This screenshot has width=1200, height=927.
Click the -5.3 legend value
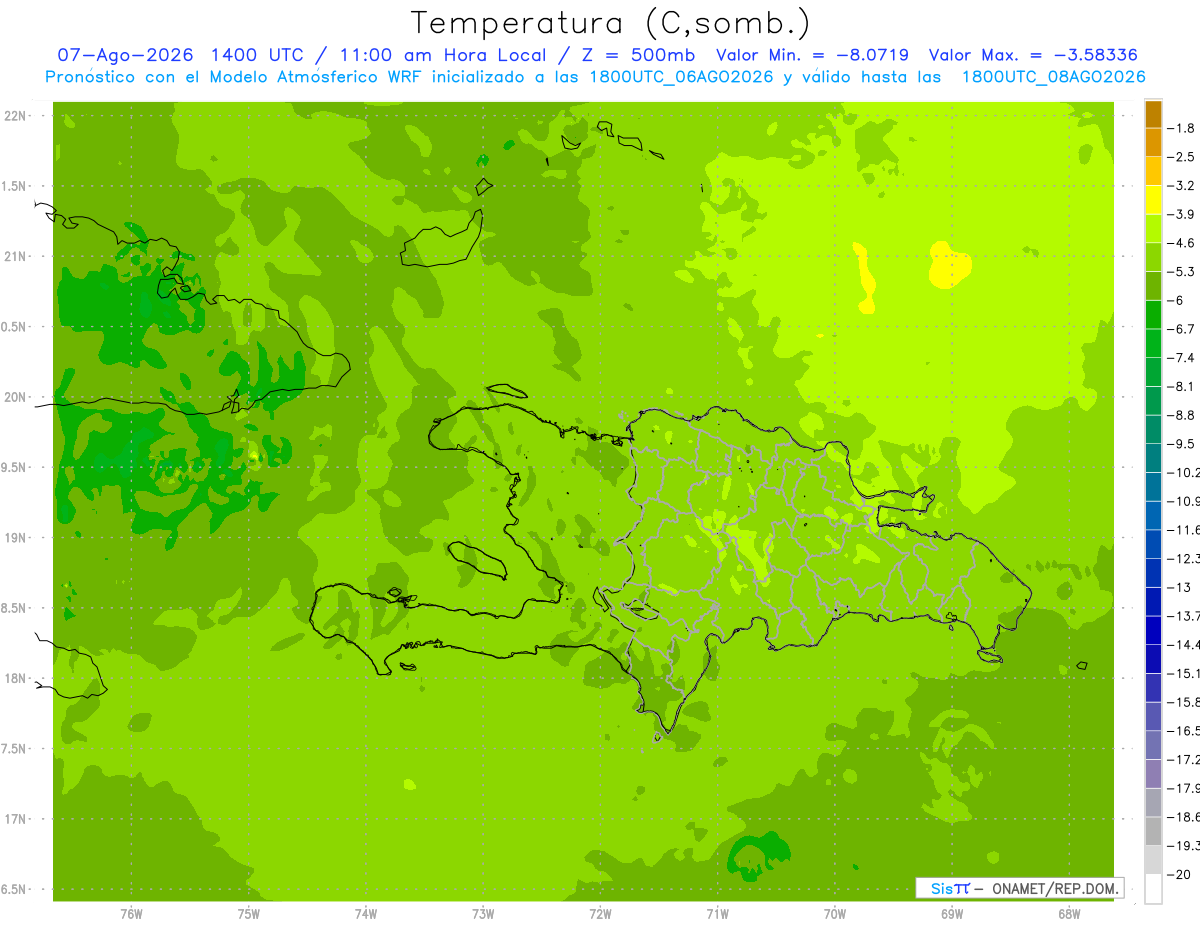point(1182,272)
